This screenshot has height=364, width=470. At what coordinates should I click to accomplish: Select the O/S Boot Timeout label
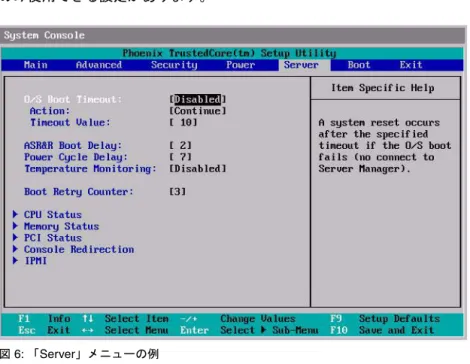tap(73, 99)
